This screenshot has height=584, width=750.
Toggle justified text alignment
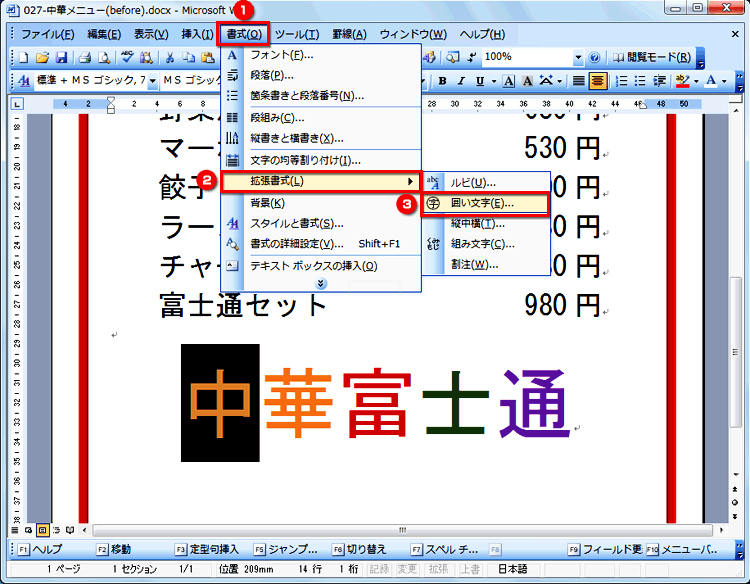(579, 81)
